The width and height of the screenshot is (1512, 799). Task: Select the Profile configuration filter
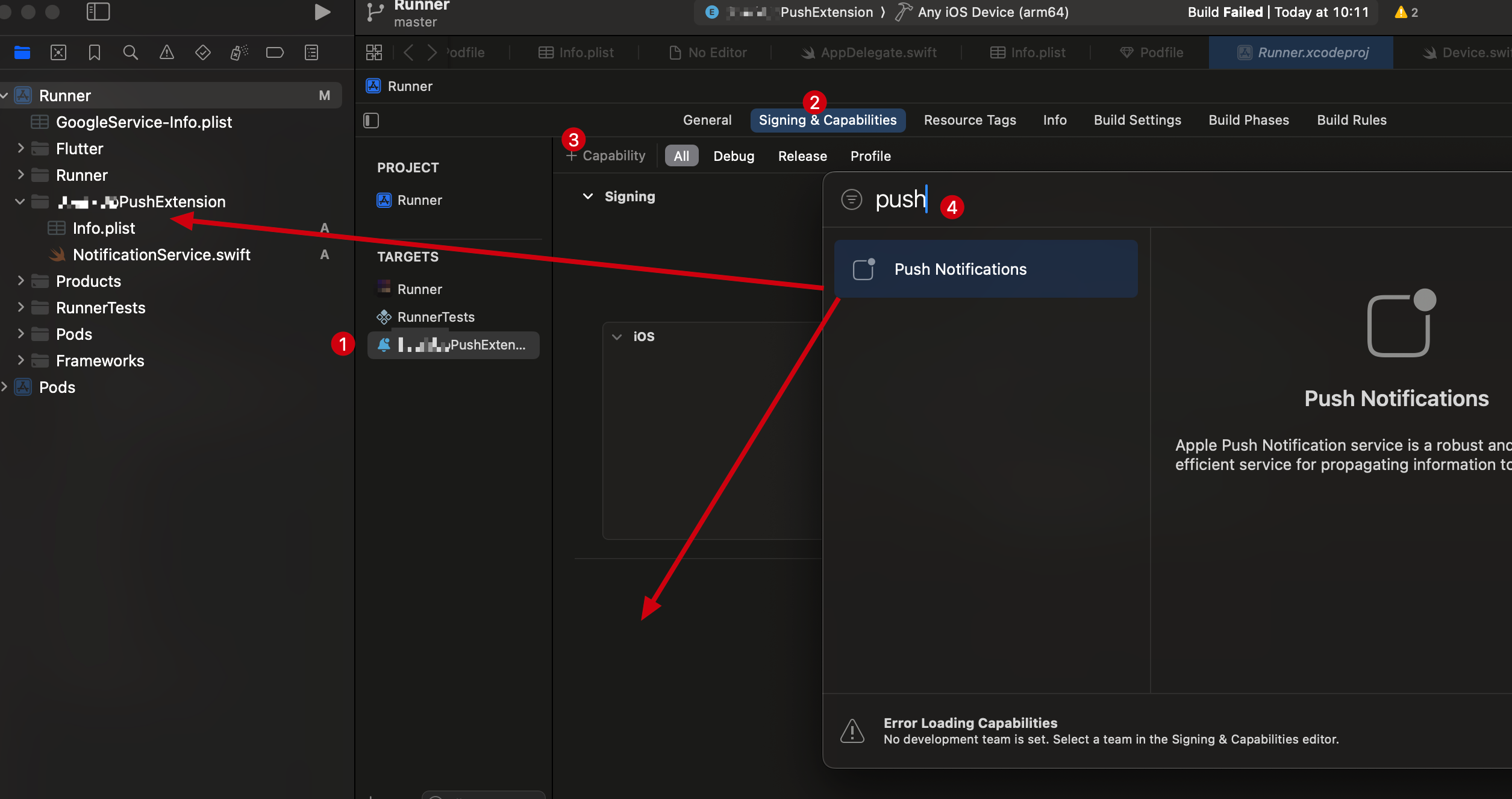(870, 156)
